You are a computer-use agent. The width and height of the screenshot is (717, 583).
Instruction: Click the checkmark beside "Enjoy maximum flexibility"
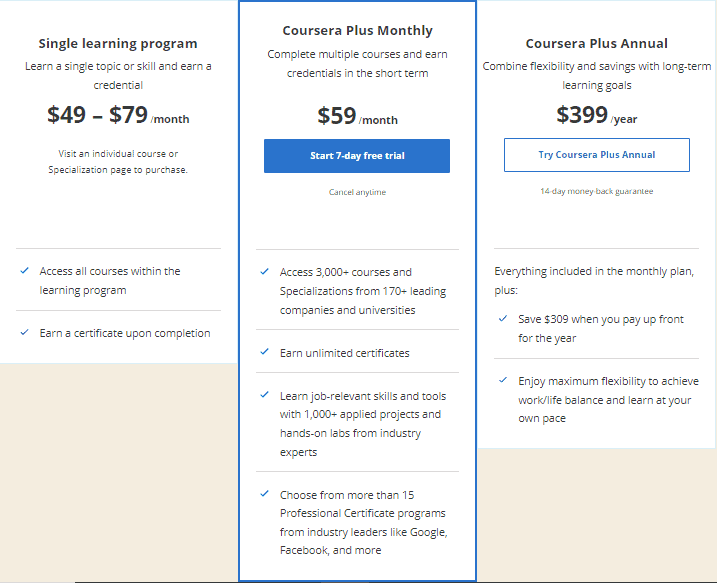[502, 381]
